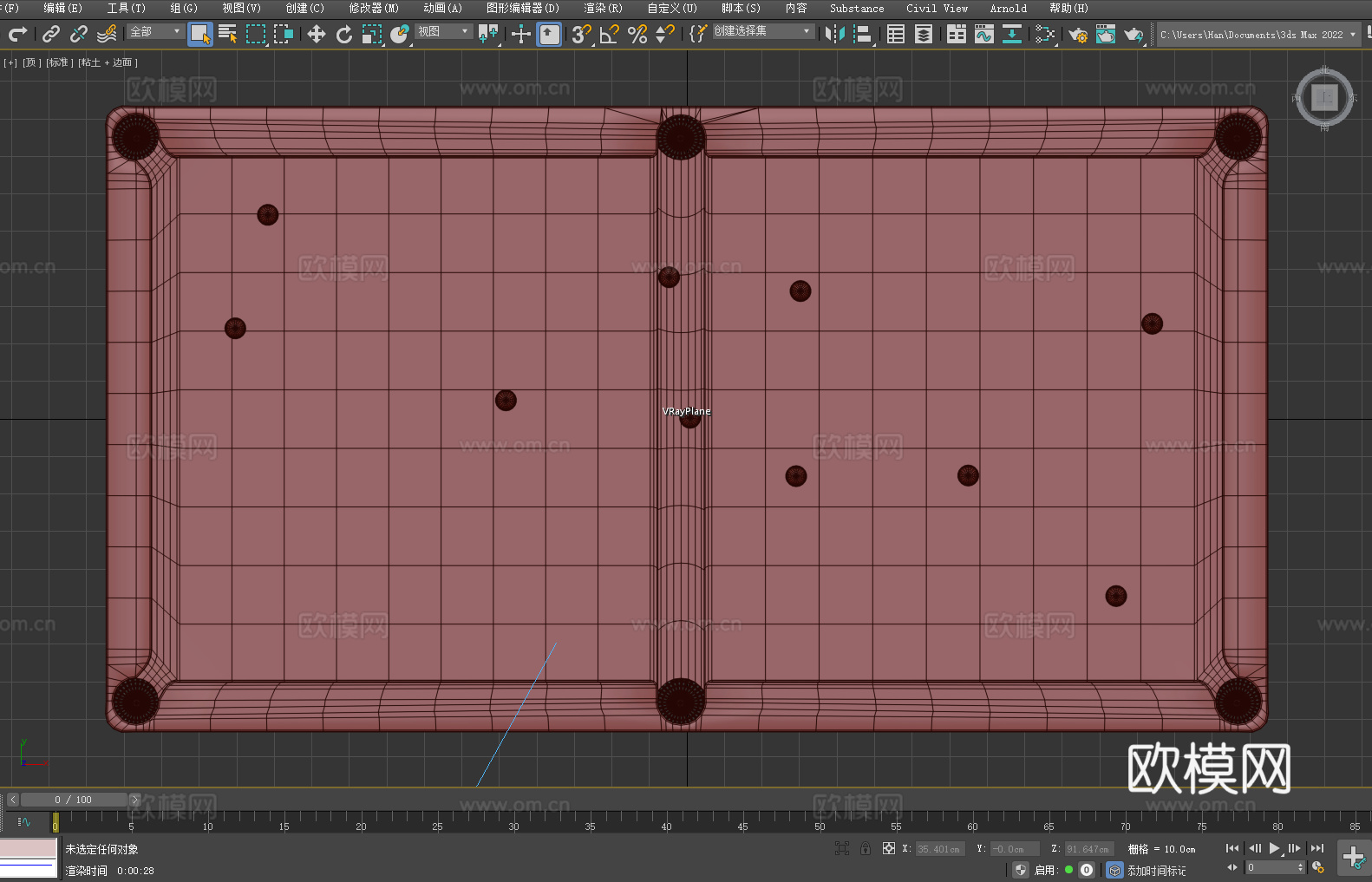Image resolution: width=1372 pixels, height=882 pixels.
Task: Expand the 创建选择集 named selection dropdown
Action: [x=762, y=31]
